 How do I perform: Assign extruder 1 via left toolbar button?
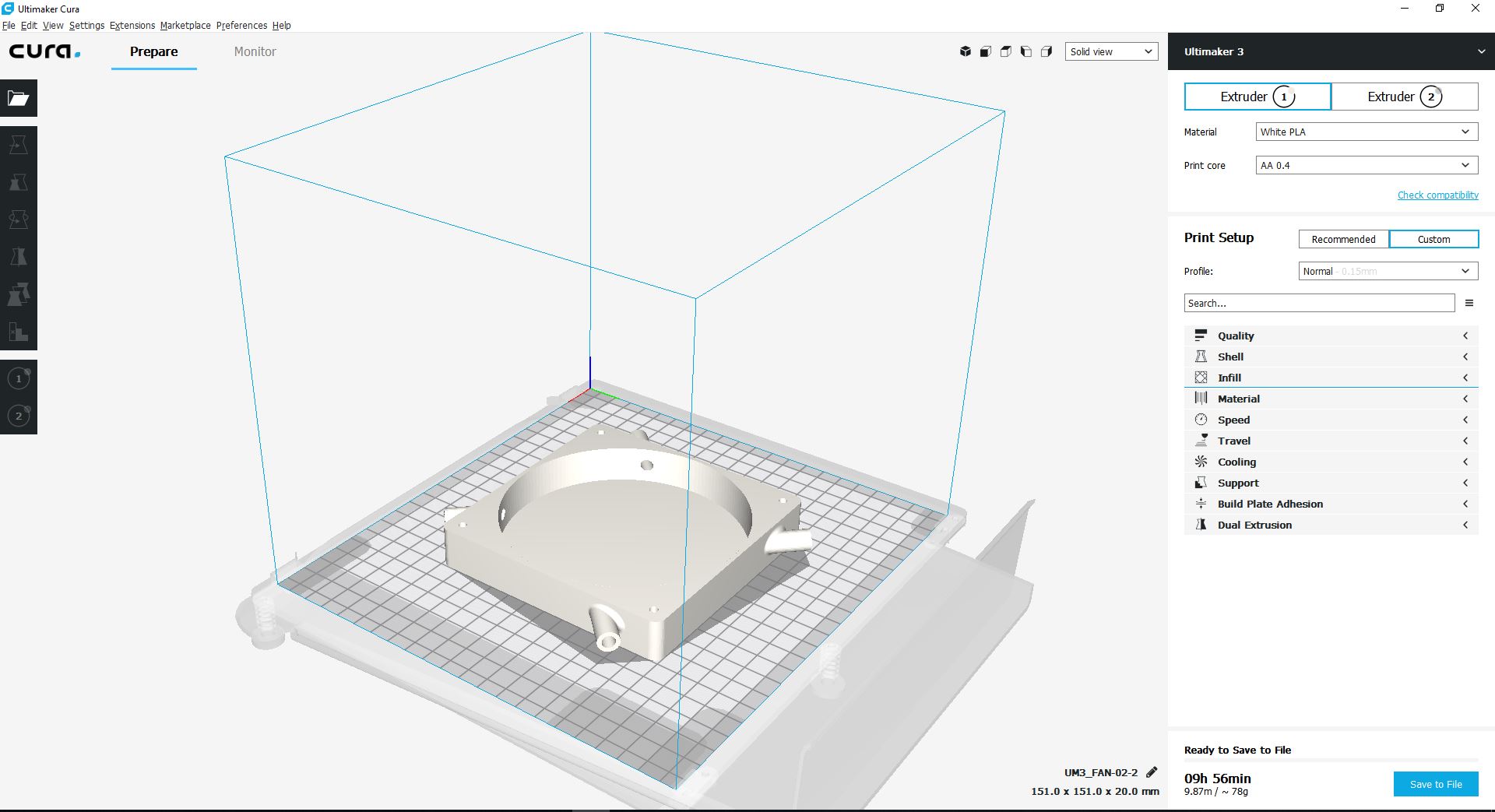pos(19,378)
